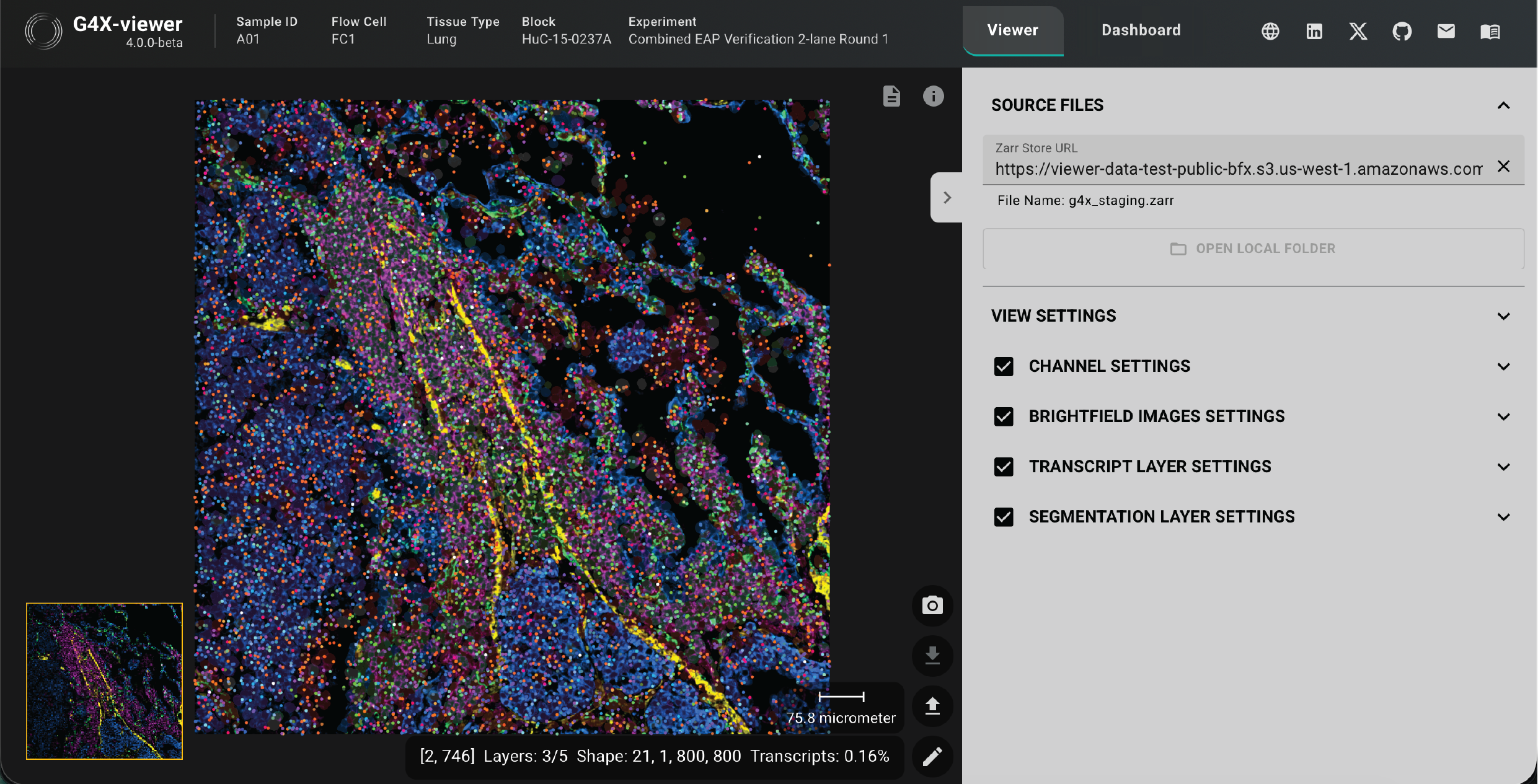Click the email envelope icon
The image size is (1538, 784).
(x=1446, y=31)
